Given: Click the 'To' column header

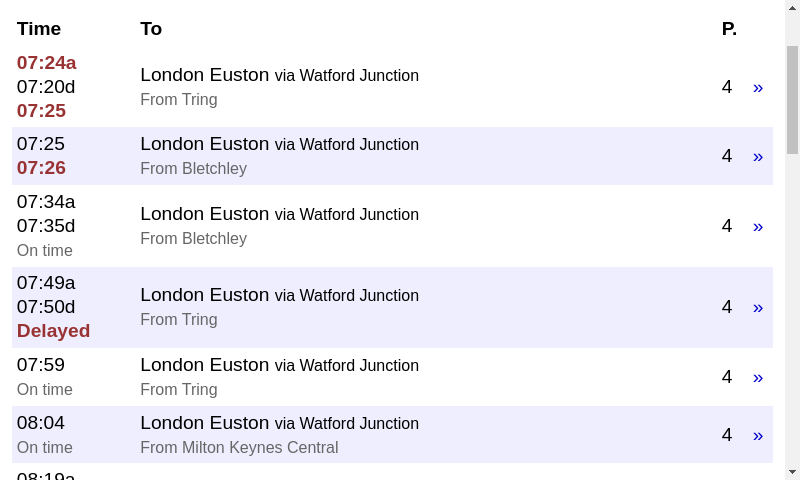Looking at the screenshot, I should click(x=151, y=29).
